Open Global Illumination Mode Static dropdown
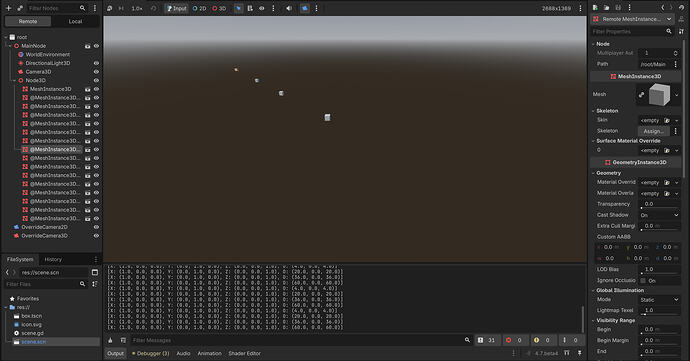This screenshot has width=690, height=361. point(659,299)
